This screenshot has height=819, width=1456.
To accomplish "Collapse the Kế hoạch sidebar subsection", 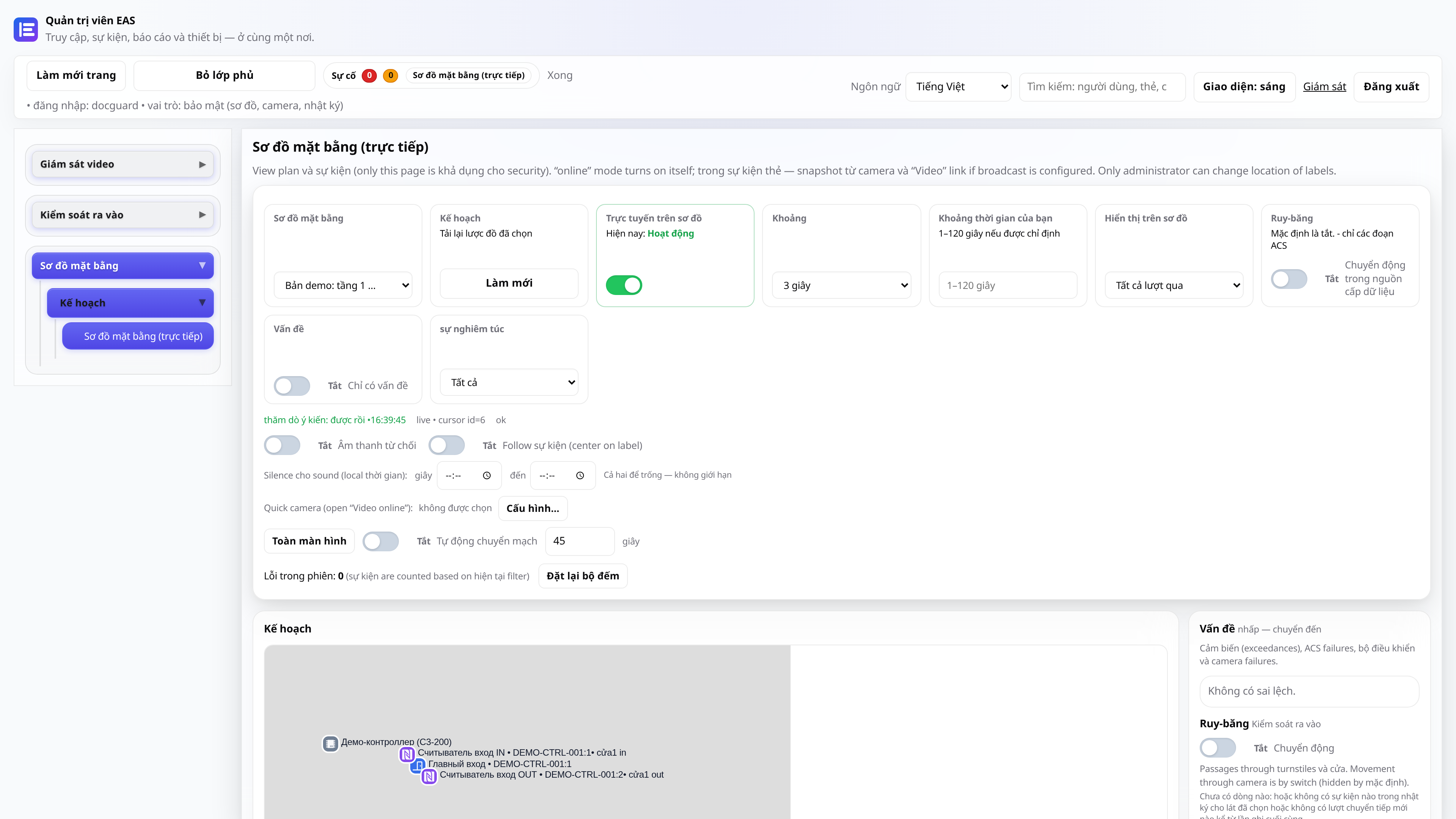I will (130, 303).
